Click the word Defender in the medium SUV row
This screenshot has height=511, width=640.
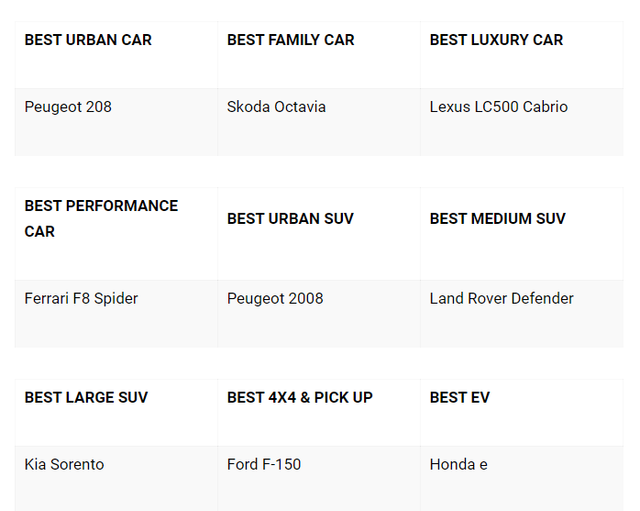[540, 298]
